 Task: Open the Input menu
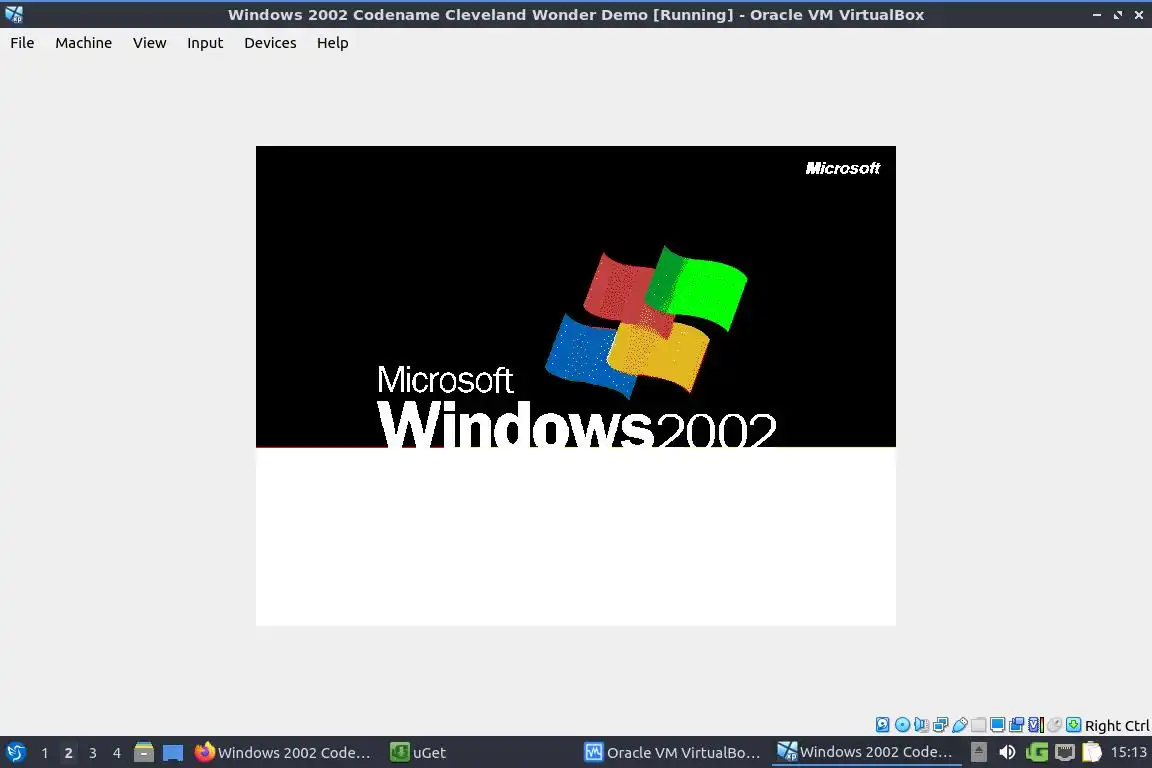(205, 43)
